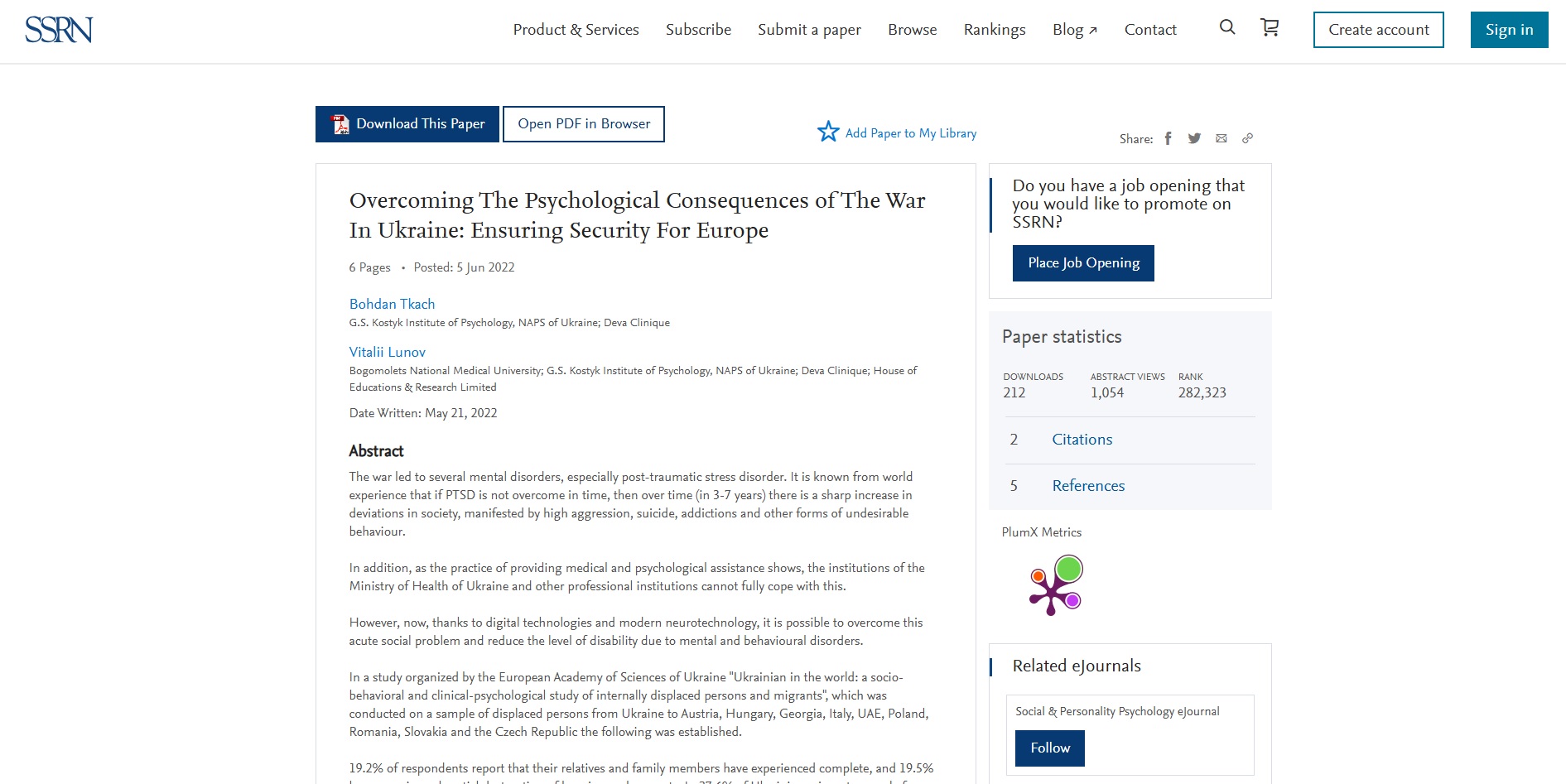This screenshot has height=784, width=1566.
Task: Open the Browse menu
Action: coord(912,30)
